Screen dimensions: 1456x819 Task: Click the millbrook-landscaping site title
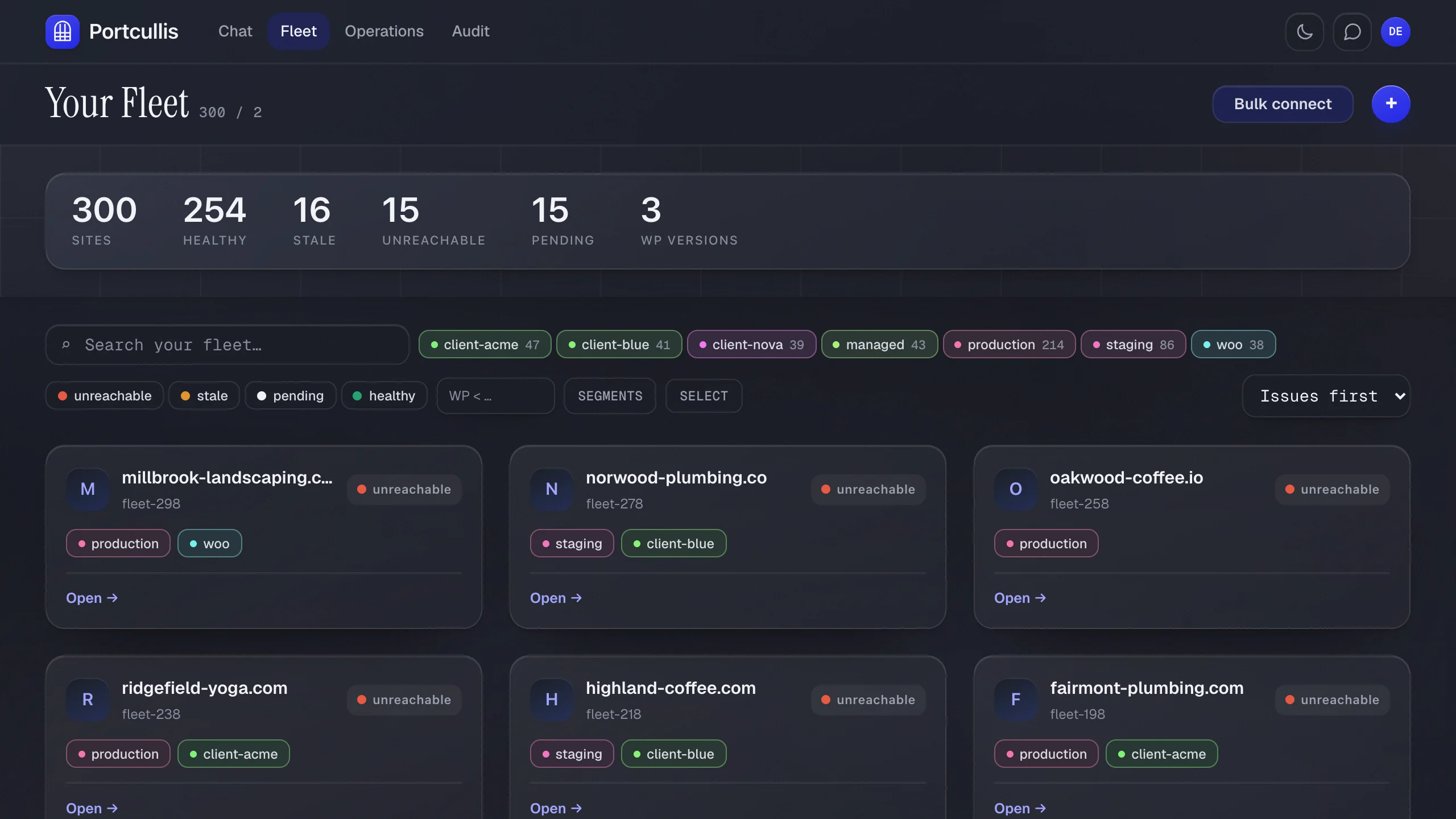(x=227, y=478)
